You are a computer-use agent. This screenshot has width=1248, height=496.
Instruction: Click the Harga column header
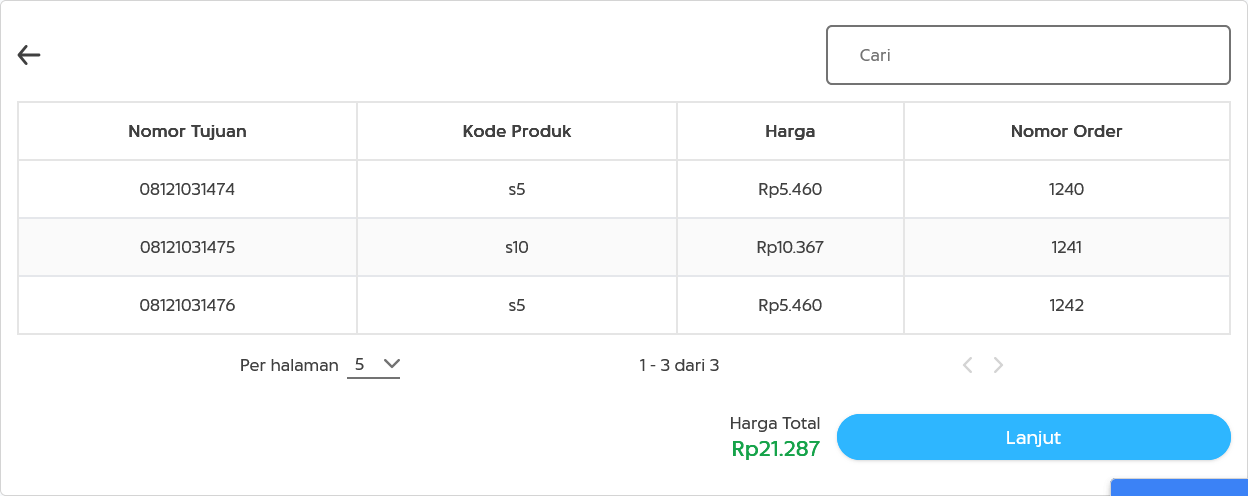[790, 131]
